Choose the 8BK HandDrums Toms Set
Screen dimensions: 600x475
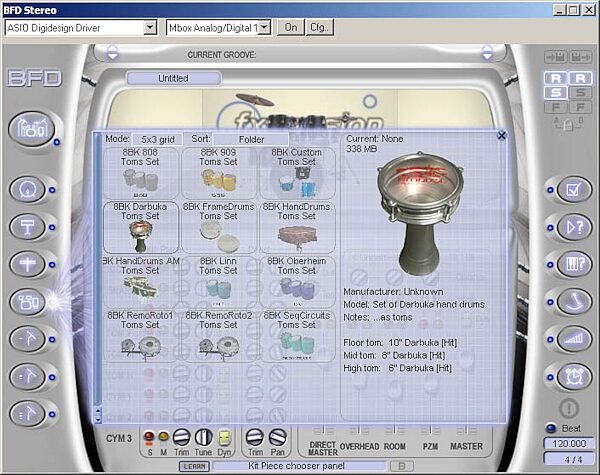point(297,227)
